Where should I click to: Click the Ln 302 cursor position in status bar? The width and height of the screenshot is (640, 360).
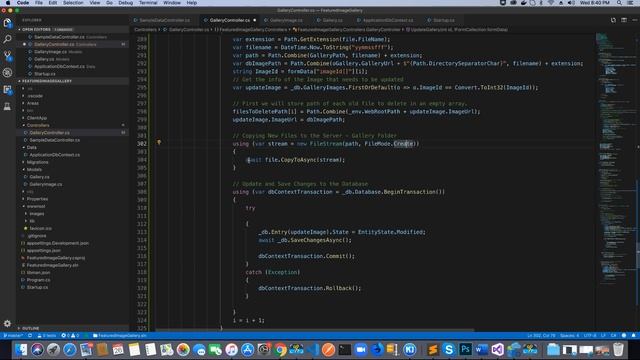point(541,336)
